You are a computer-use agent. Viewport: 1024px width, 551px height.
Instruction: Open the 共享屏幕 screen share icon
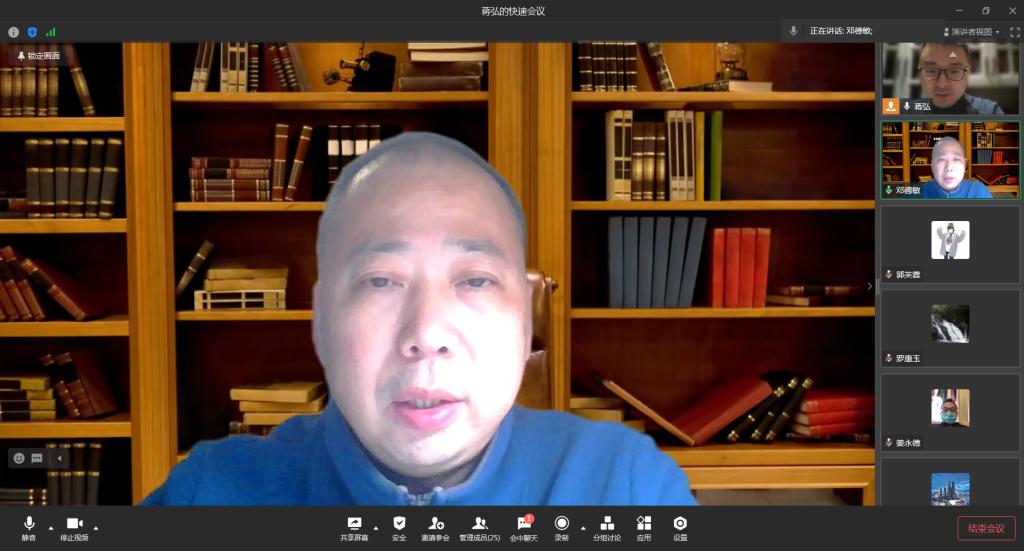[354, 524]
